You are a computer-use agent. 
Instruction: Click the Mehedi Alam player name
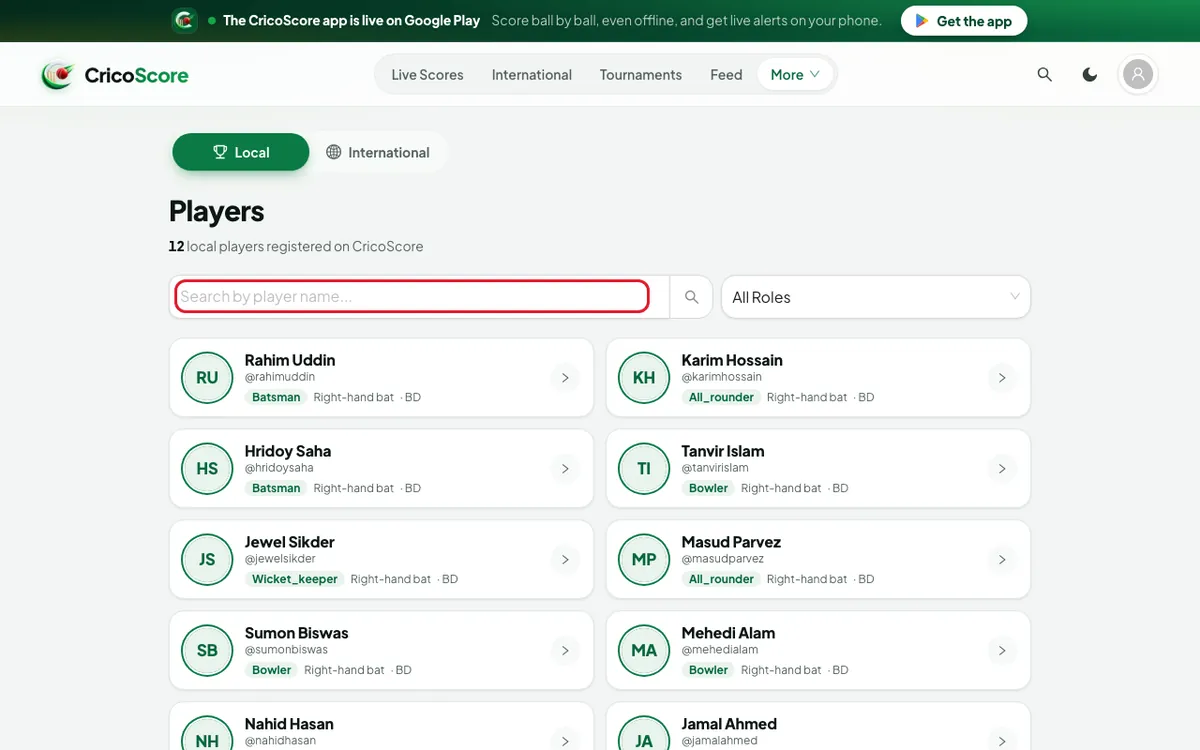(x=728, y=633)
